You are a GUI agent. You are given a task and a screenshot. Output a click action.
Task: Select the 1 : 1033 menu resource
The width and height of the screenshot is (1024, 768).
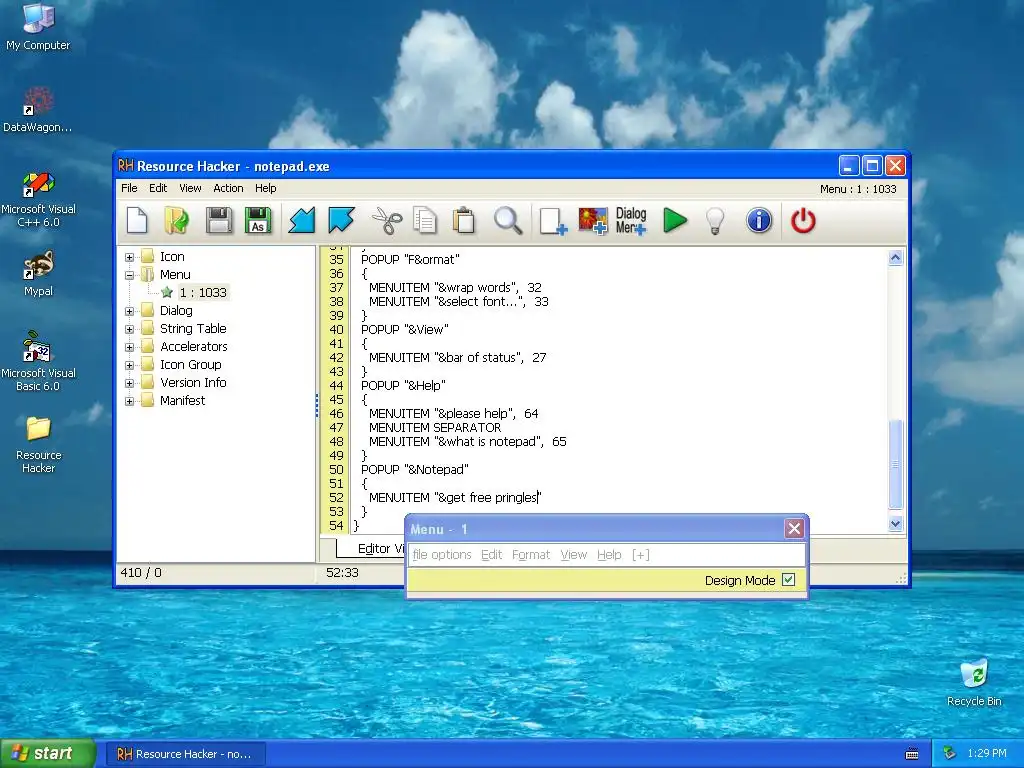(203, 293)
